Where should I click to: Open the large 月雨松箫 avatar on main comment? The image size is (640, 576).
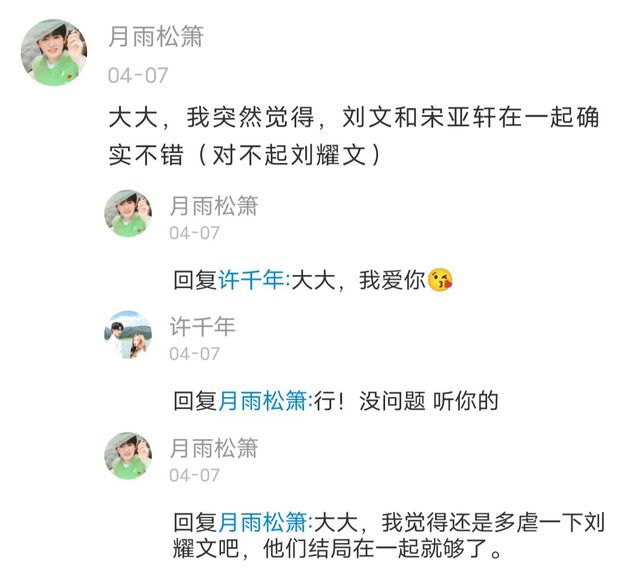[54, 52]
